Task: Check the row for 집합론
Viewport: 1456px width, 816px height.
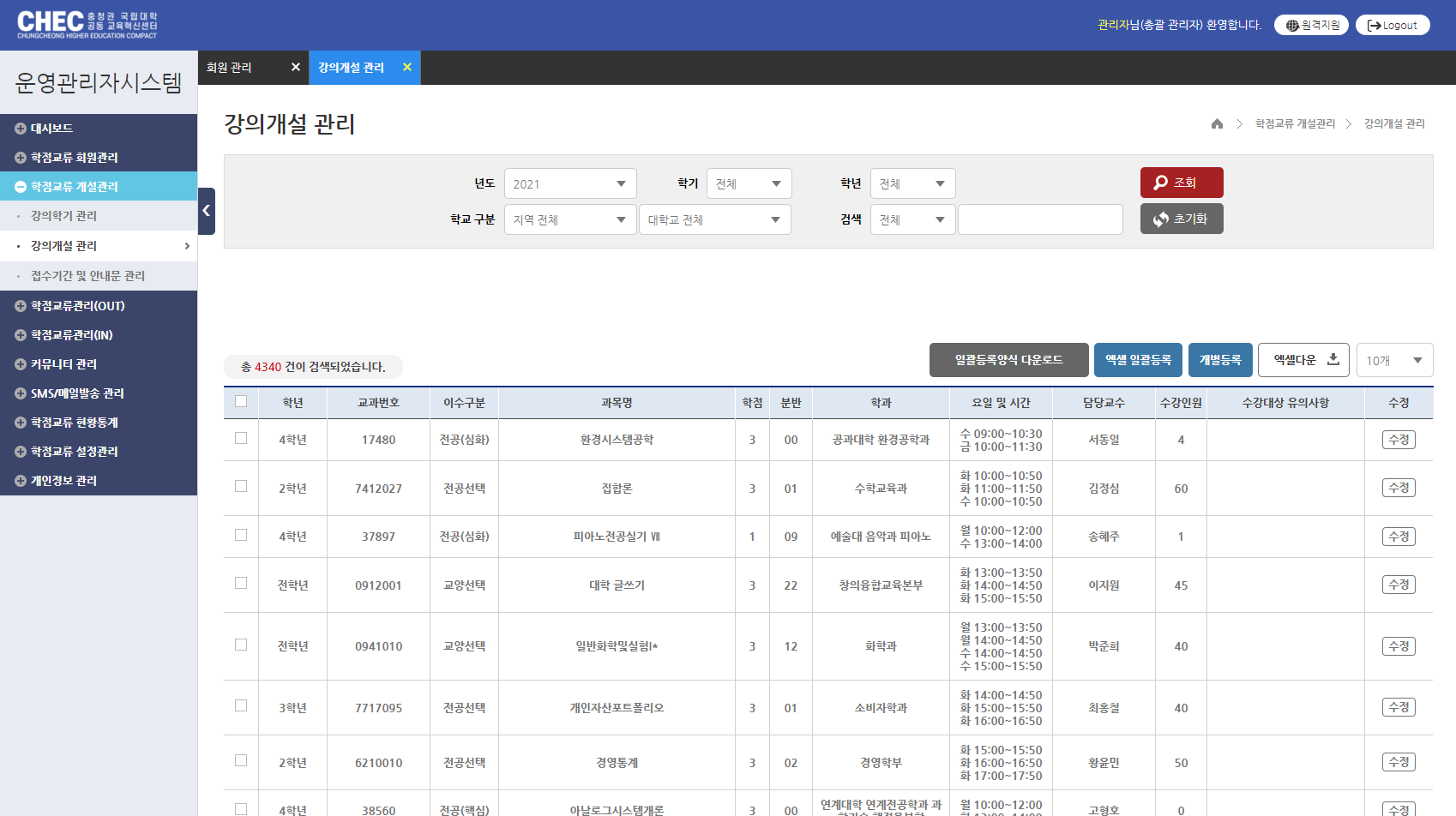Action: 241,486
